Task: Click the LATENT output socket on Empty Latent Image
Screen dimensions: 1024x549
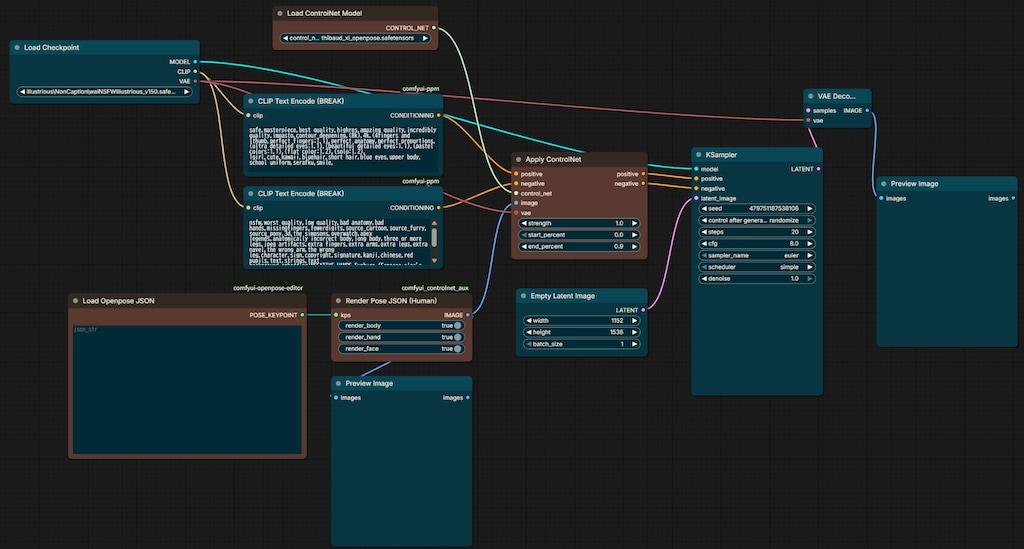Action: (643, 310)
